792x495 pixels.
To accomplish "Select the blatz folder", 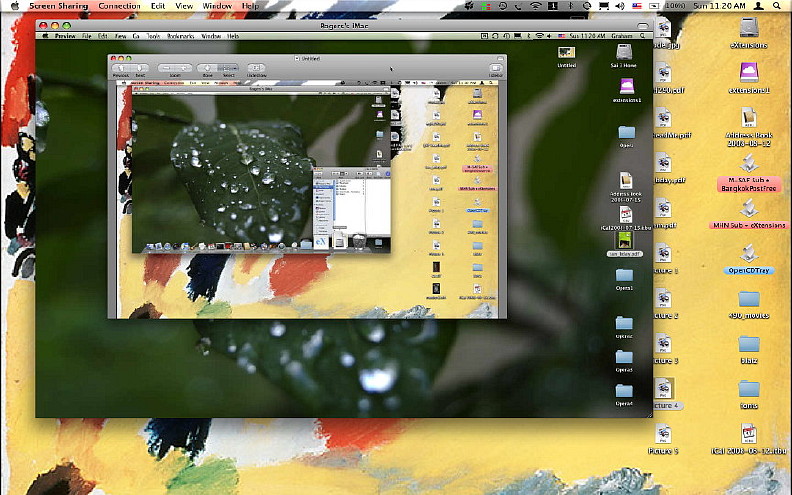I will coord(749,344).
